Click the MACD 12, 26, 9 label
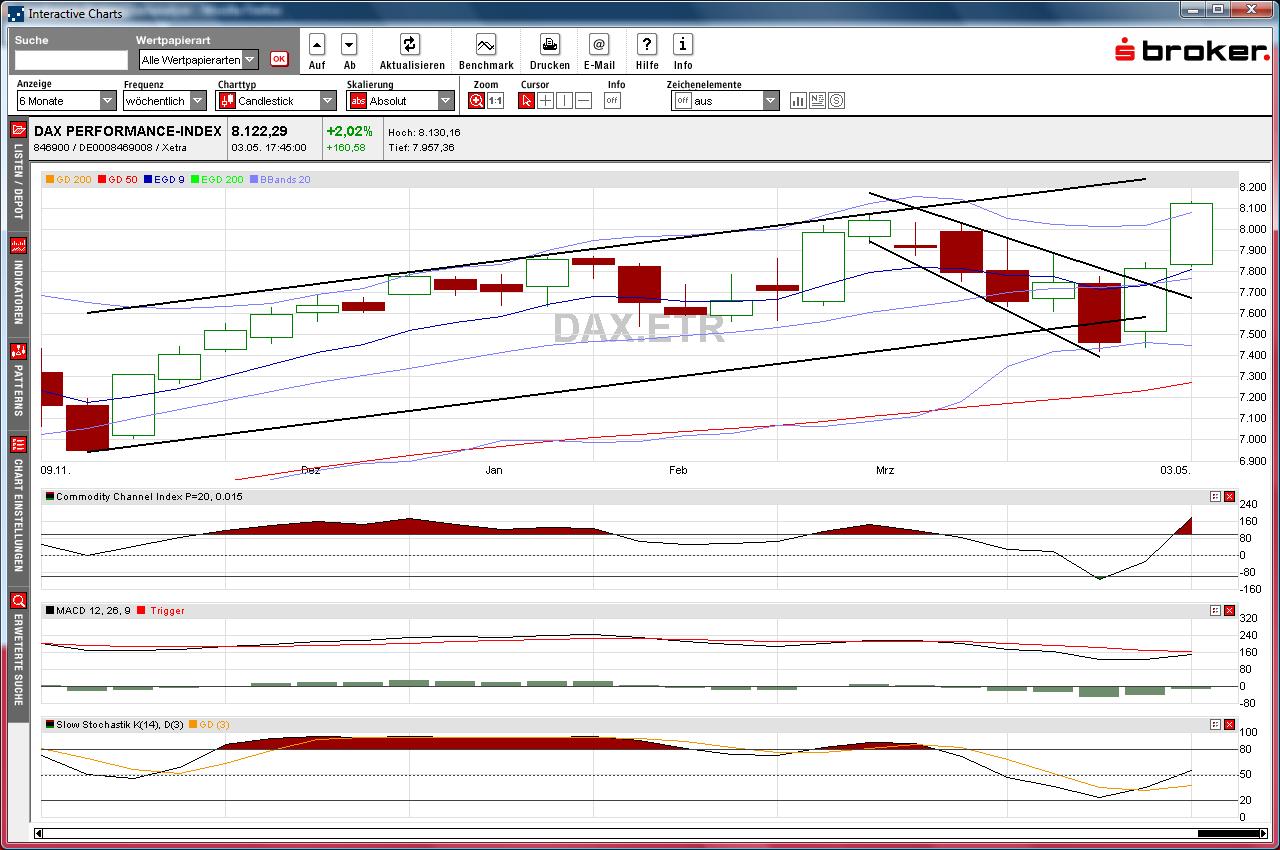The image size is (1280, 850). tap(93, 611)
